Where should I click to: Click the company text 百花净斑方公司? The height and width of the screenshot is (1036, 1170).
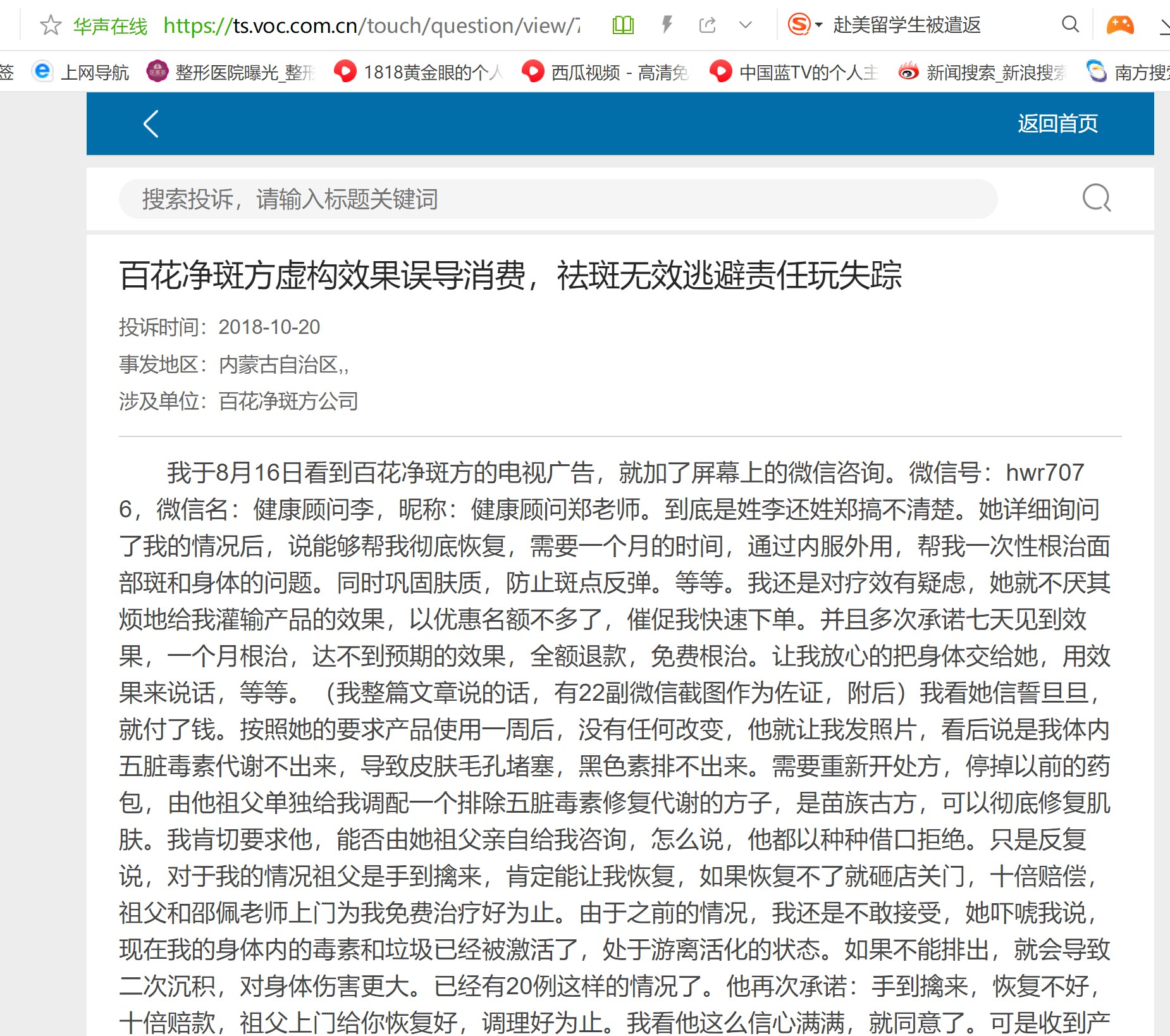click(x=288, y=402)
